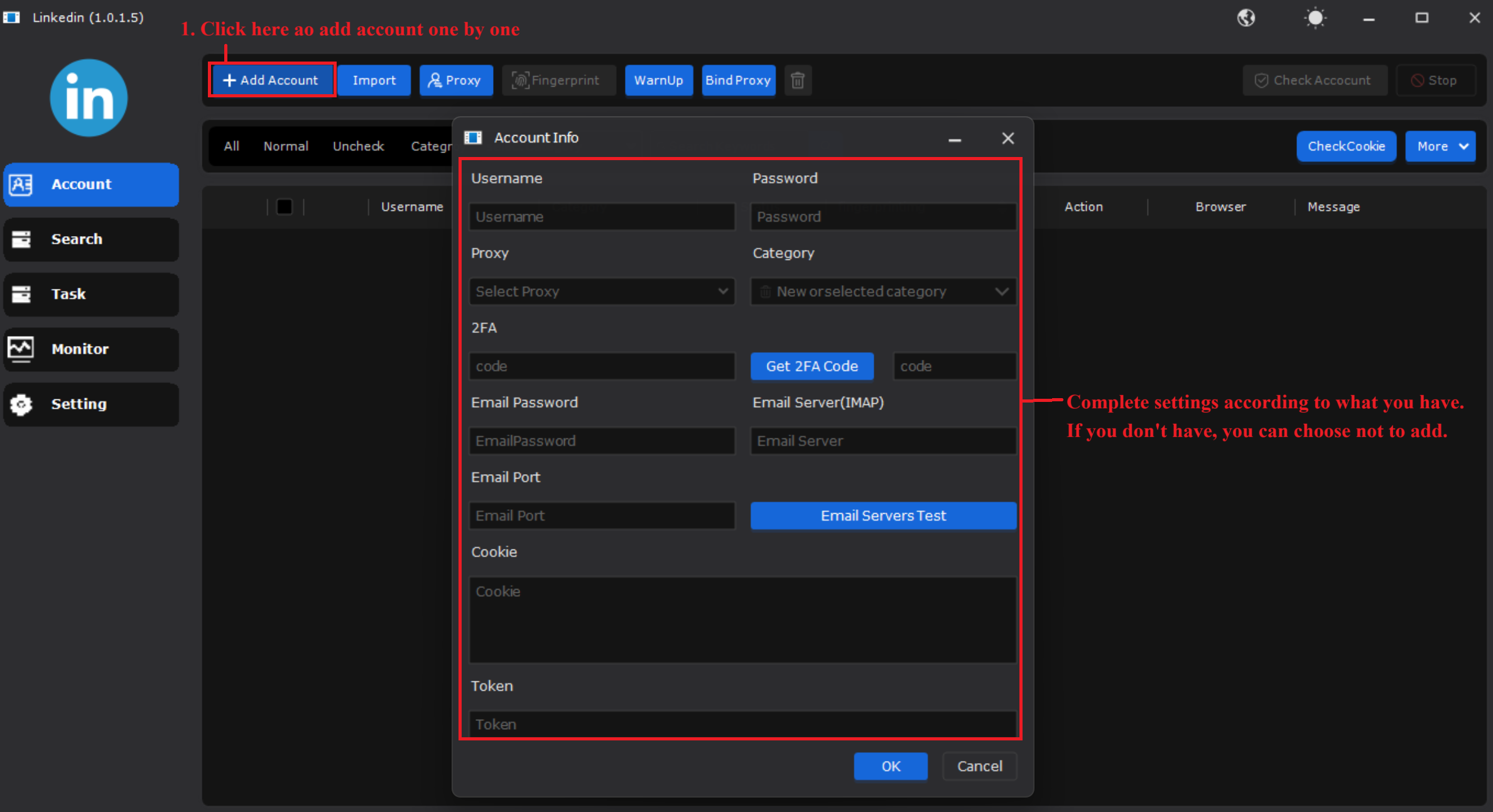This screenshot has width=1493, height=812.
Task: Click the Account Info dialog window icon
Action: [x=473, y=138]
